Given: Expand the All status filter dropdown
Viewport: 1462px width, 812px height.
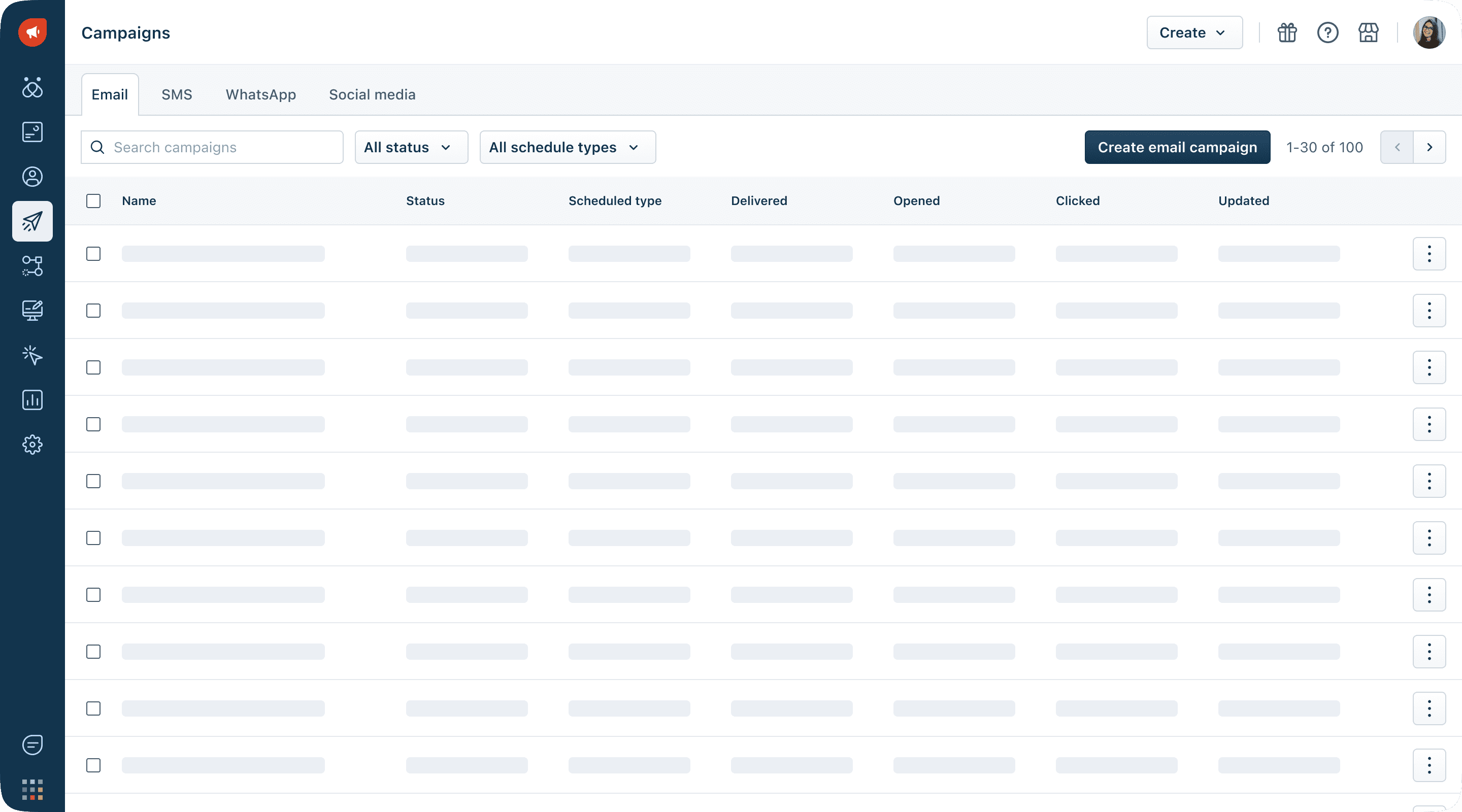Looking at the screenshot, I should (x=411, y=148).
